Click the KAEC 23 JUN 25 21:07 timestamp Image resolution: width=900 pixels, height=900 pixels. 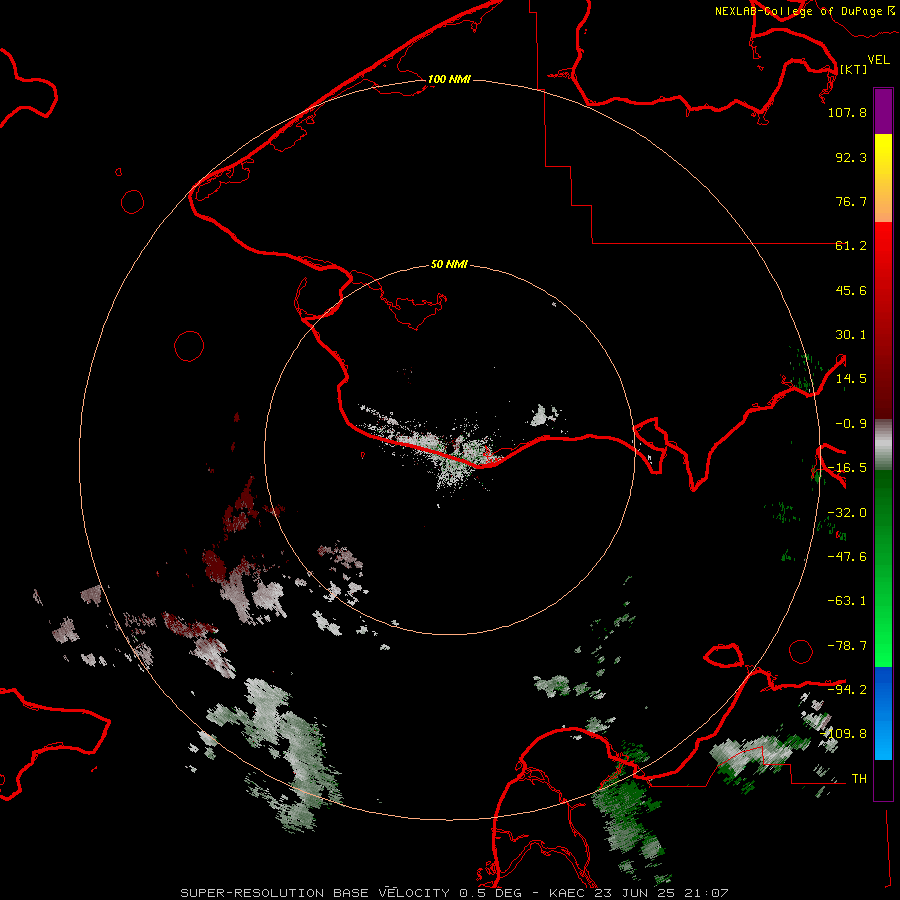coord(639,893)
